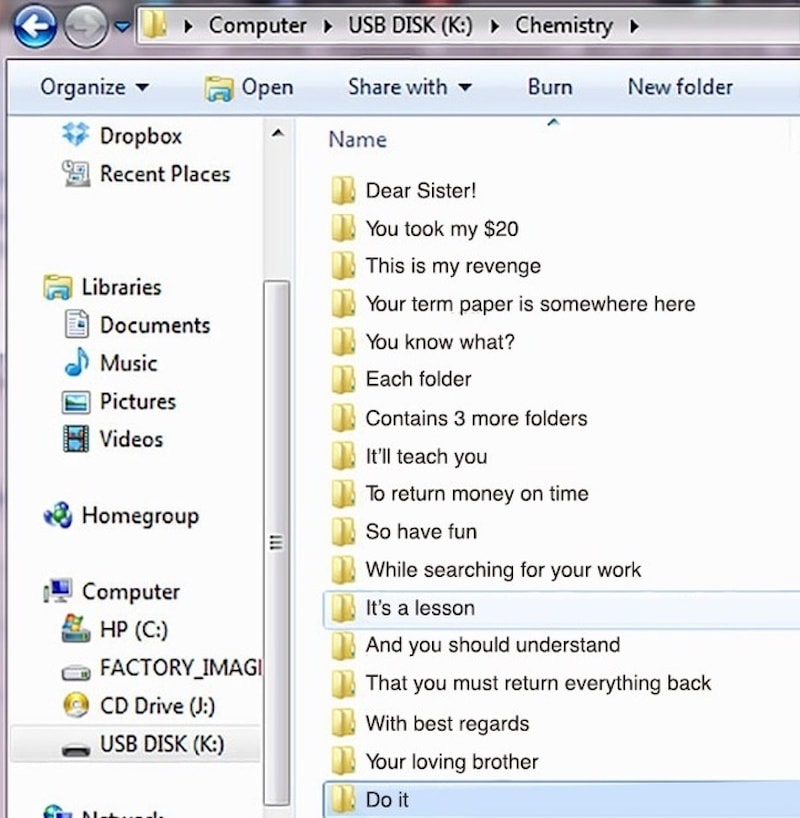Viewport: 800px width, 818px height.
Task: Click the New folder button
Action: (680, 87)
